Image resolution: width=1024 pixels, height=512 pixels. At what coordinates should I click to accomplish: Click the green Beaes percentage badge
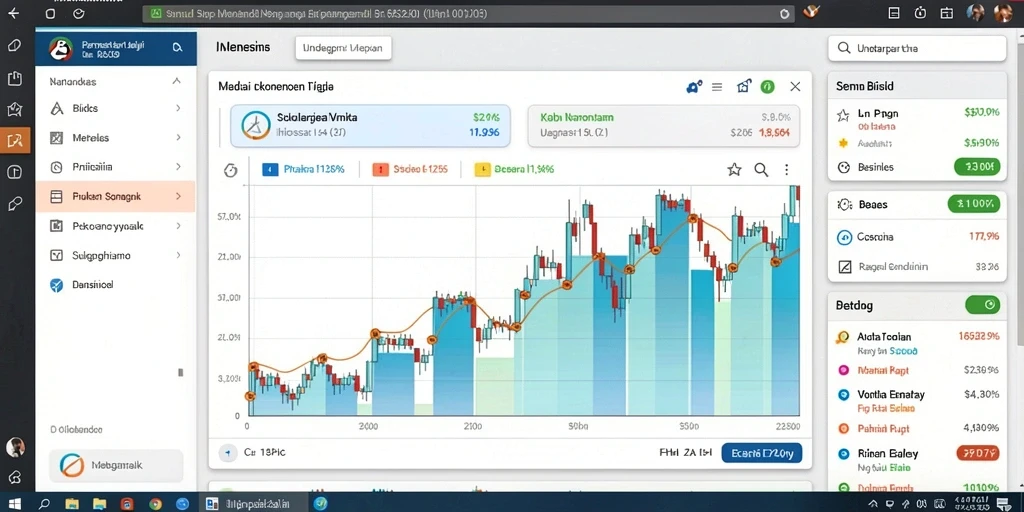pos(974,204)
